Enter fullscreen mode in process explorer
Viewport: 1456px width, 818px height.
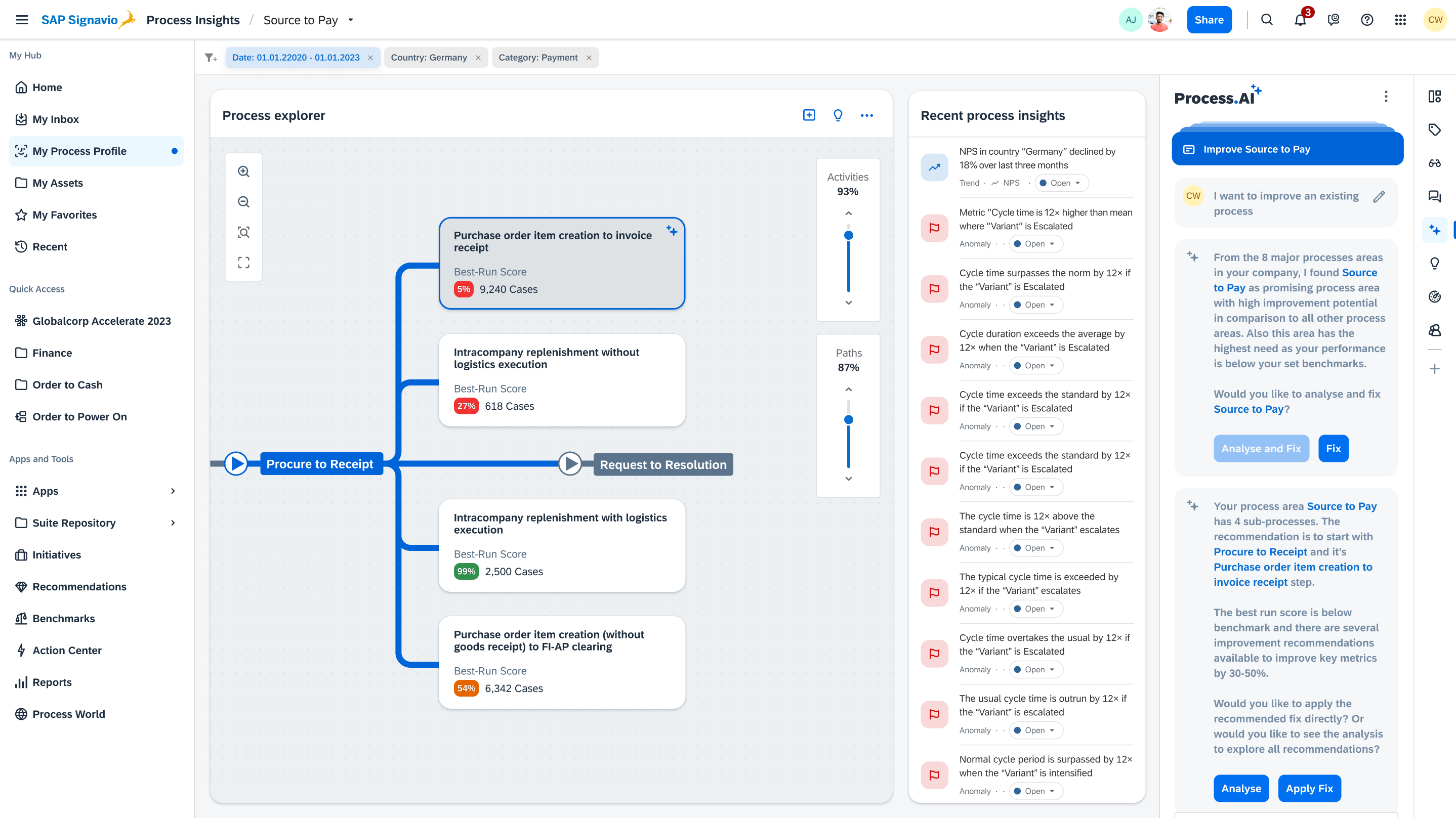243,263
